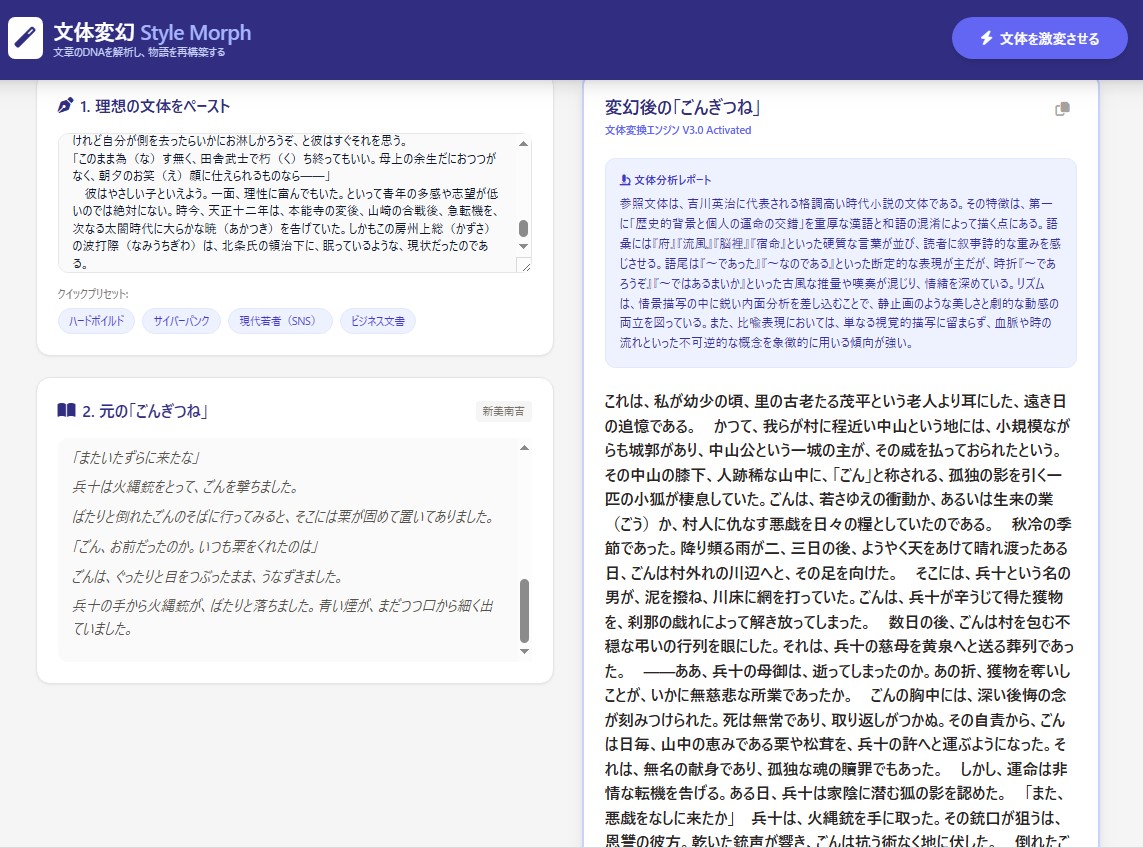Image resolution: width=1143 pixels, height=848 pixels.
Task: Click the pen-nib icon beside 理想の文体をペースト
Action: pyautogui.click(x=66, y=106)
